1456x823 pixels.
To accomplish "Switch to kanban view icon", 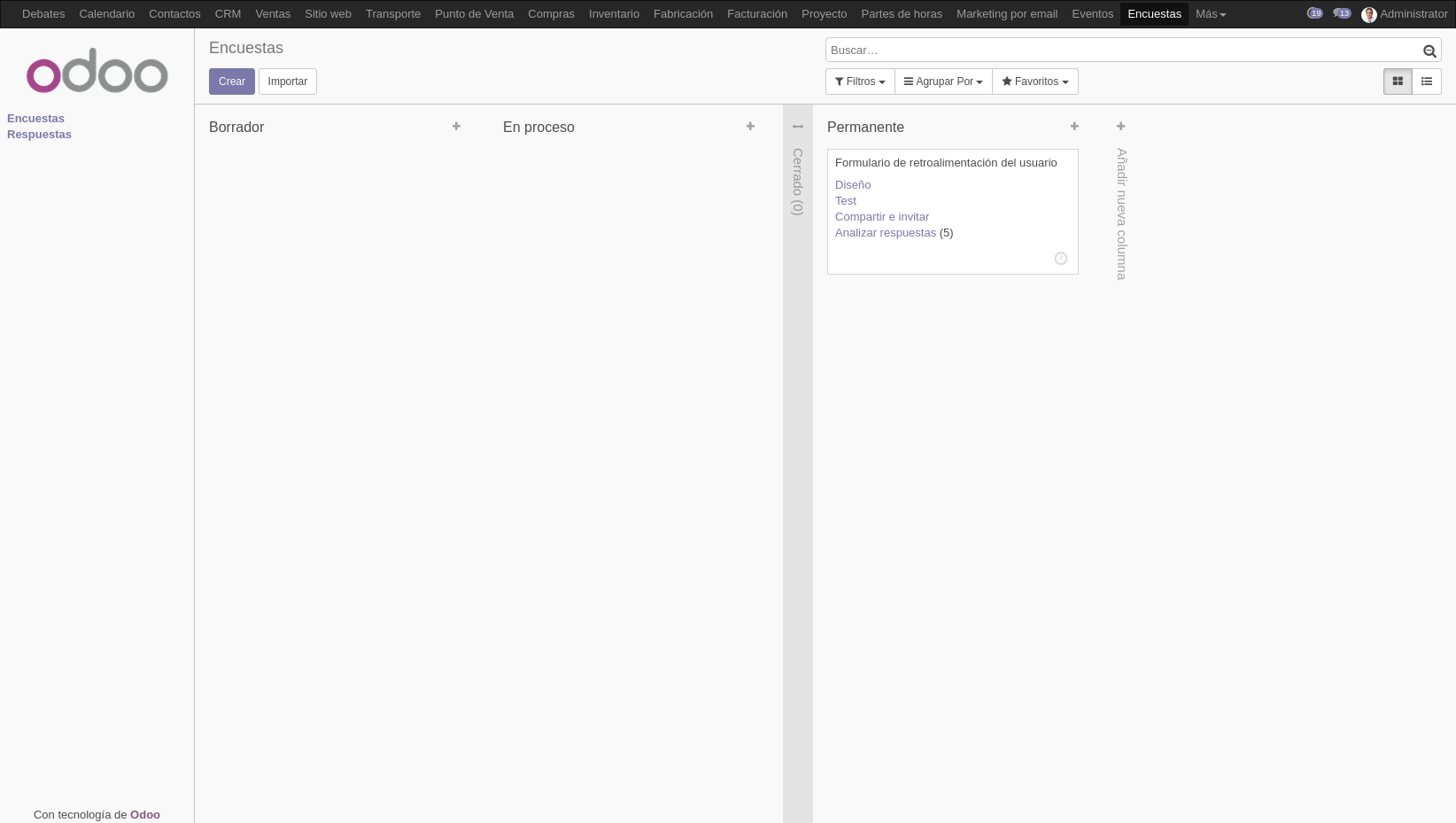I will [1398, 82].
